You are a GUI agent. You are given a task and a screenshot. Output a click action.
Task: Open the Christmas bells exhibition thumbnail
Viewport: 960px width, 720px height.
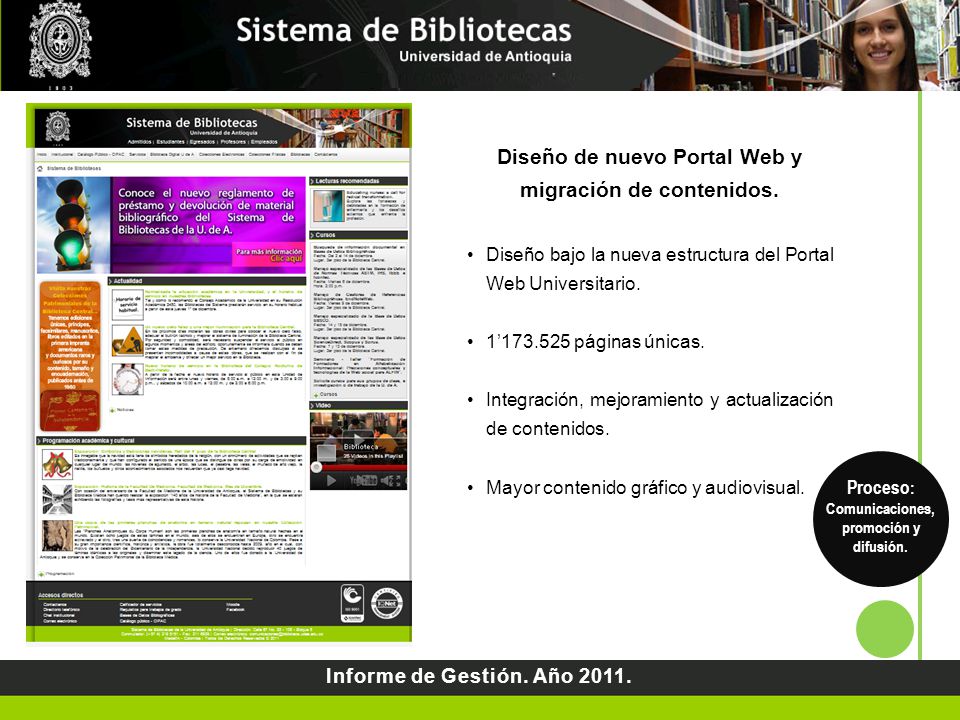click(58, 464)
